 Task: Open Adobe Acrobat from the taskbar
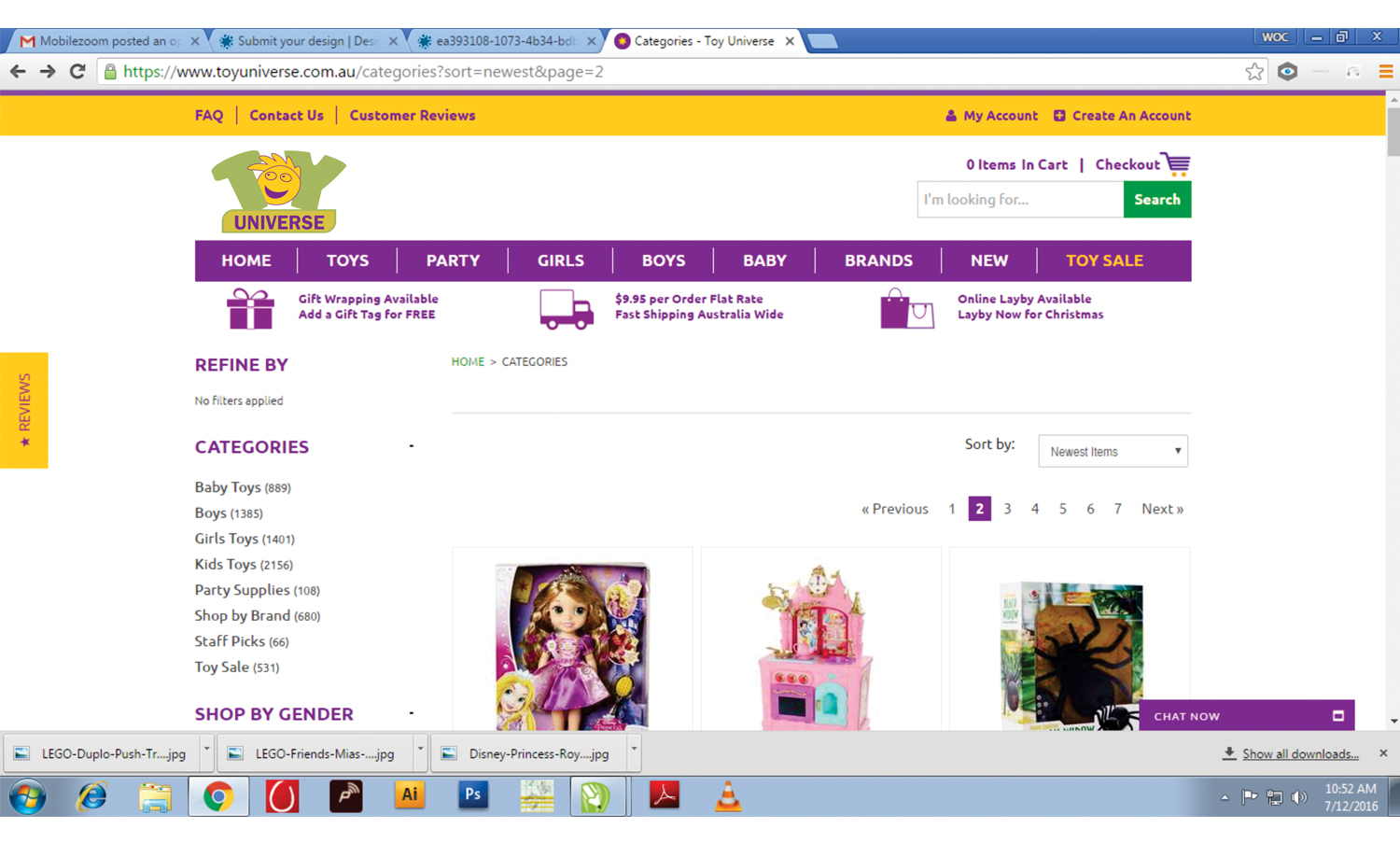[664, 796]
